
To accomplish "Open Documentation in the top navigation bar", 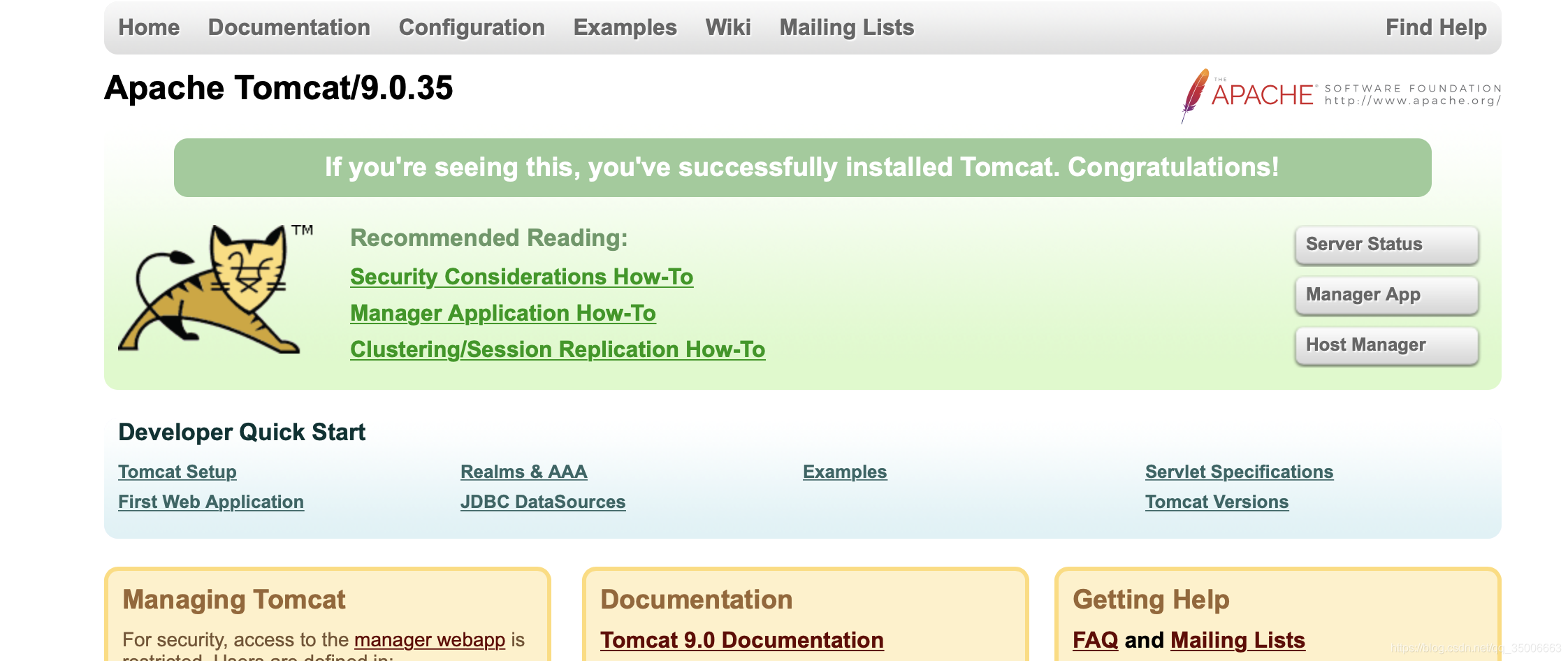I will 289,27.
